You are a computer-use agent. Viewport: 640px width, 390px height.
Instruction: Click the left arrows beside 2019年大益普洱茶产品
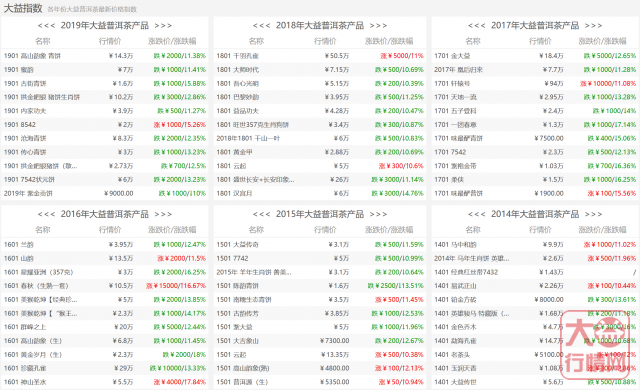[x=46, y=26]
